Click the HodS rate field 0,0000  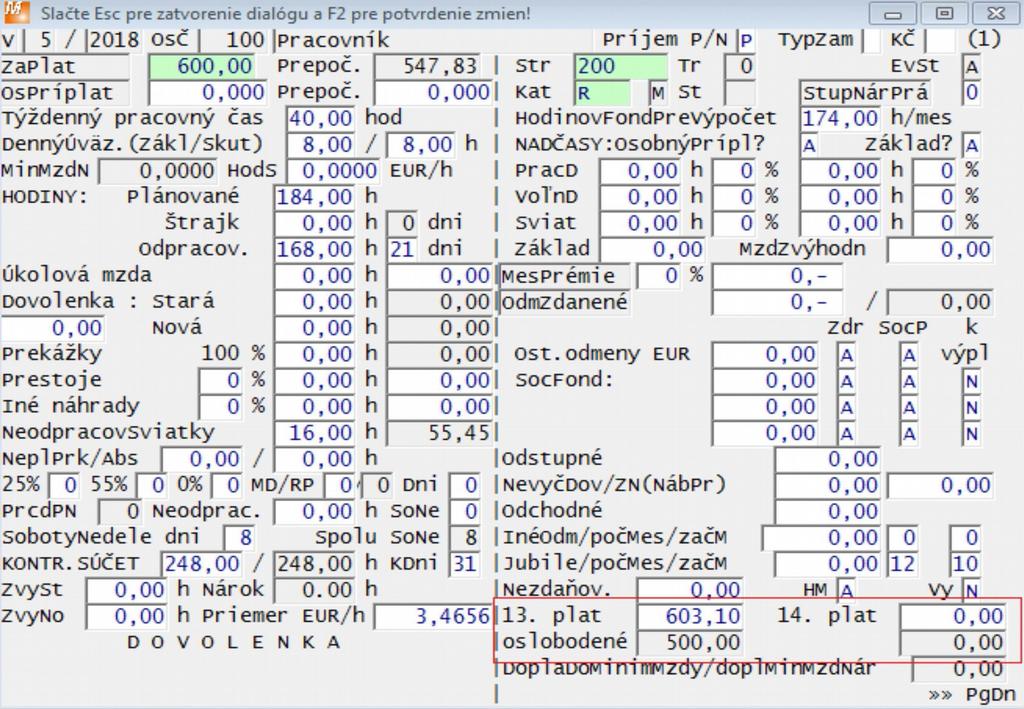(333, 171)
